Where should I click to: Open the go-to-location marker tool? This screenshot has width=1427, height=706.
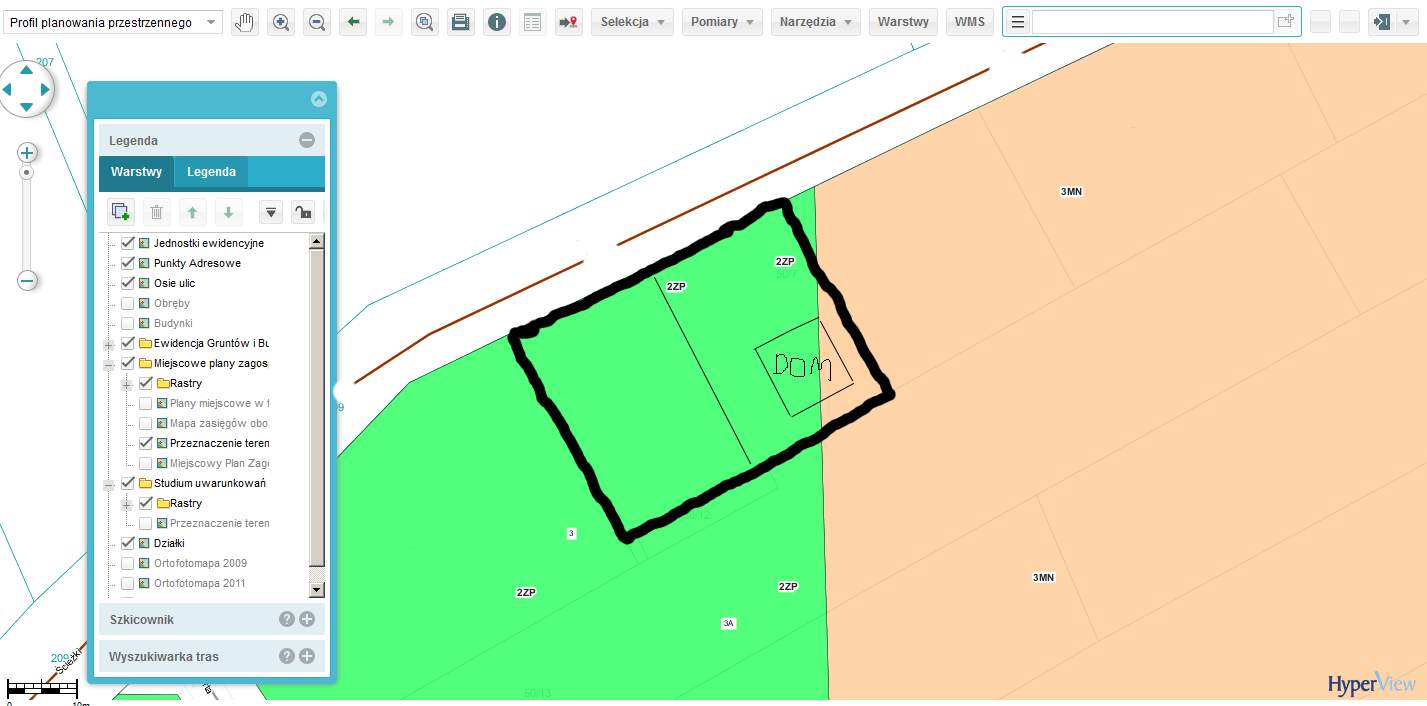pyautogui.click(x=569, y=22)
